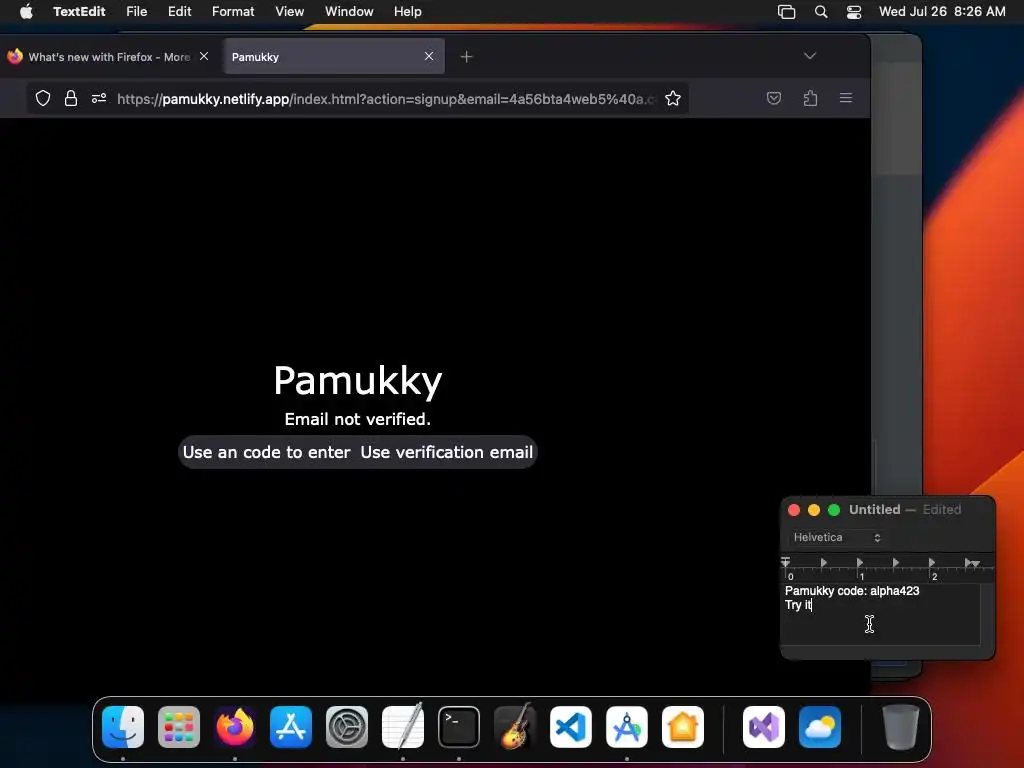1024x768 pixels.
Task: Select the Pamukky browser tab
Action: [x=334, y=56]
